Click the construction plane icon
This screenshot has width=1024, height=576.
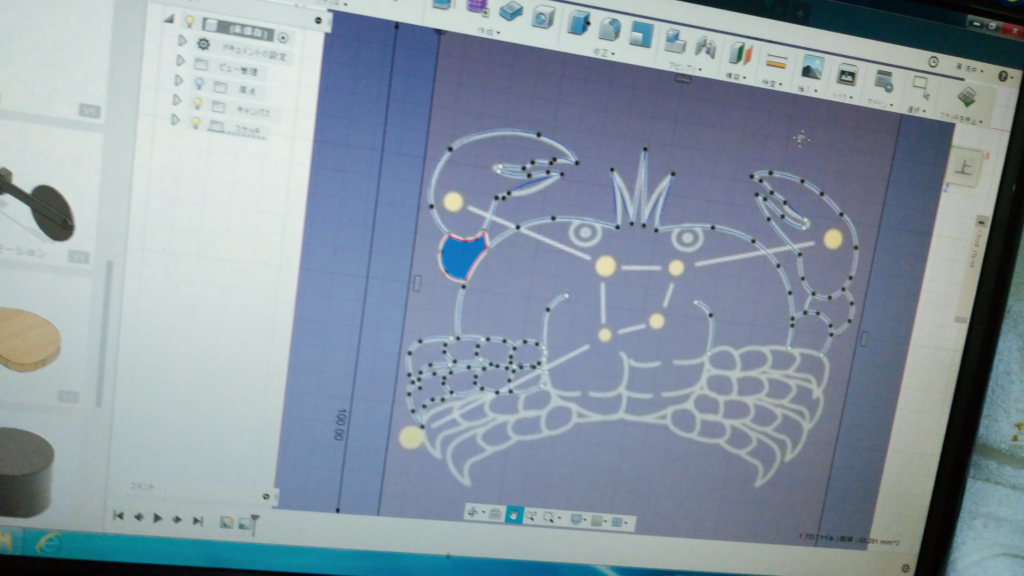click(741, 54)
